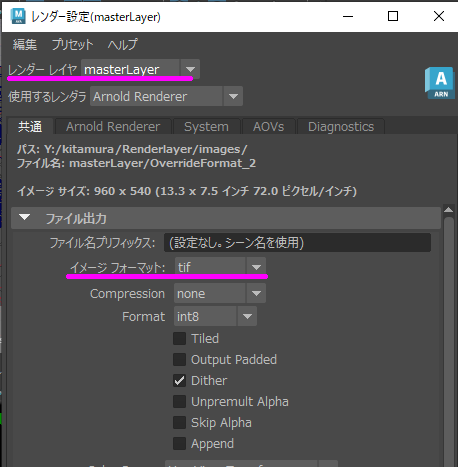This screenshot has height=467, width=458.
Task: Open the Diagnostics tab
Action: pos(341,127)
